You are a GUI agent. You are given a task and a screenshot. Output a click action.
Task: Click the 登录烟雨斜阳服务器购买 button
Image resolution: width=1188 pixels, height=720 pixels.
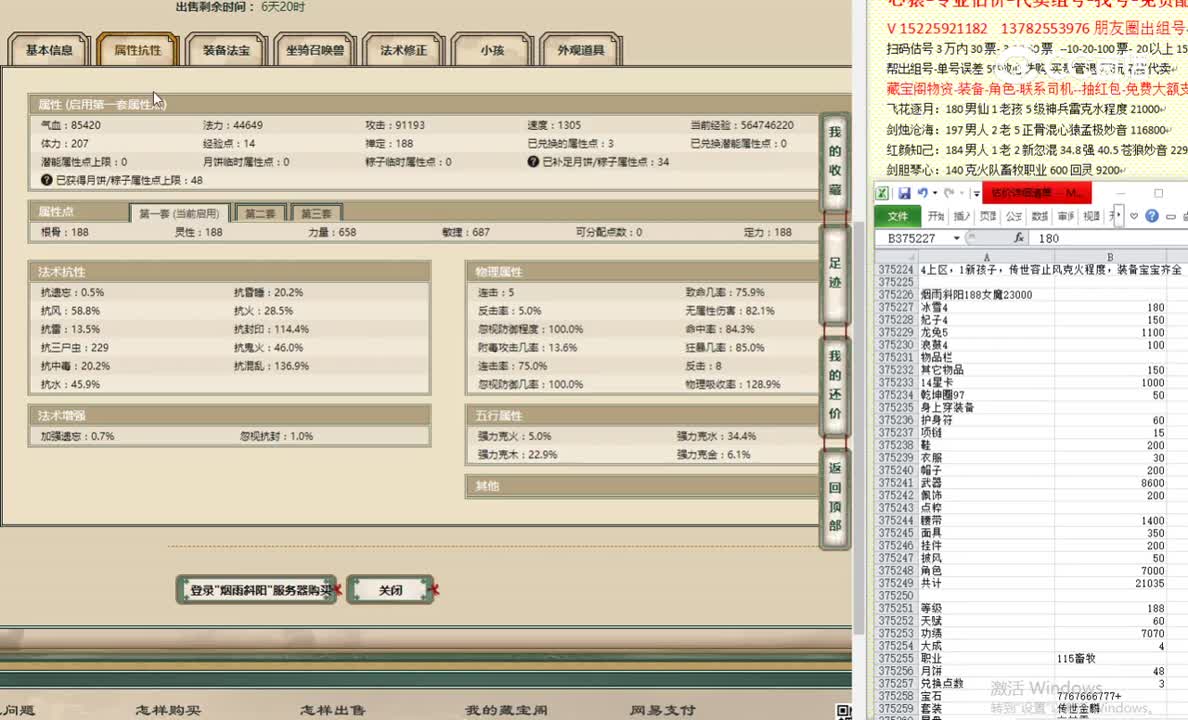(x=256, y=589)
